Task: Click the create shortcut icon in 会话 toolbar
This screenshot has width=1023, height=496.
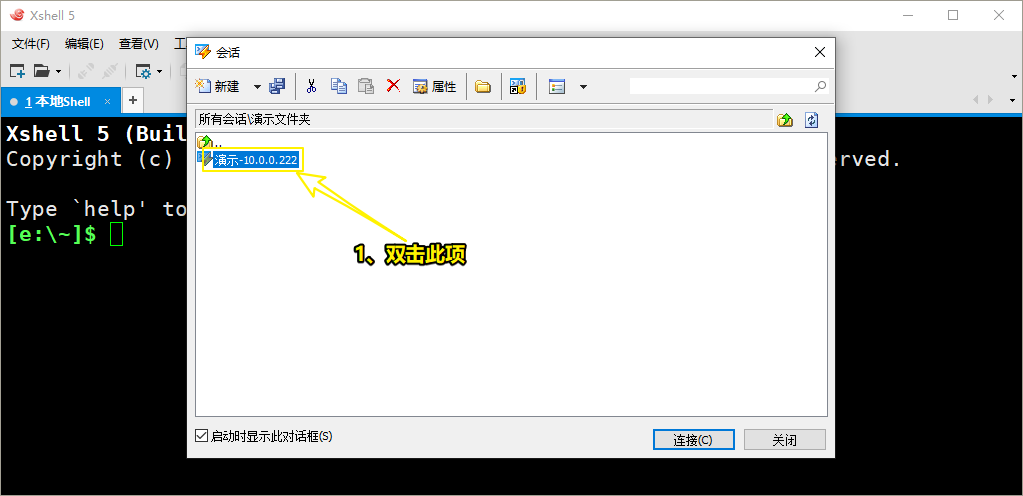Action: (518, 86)
